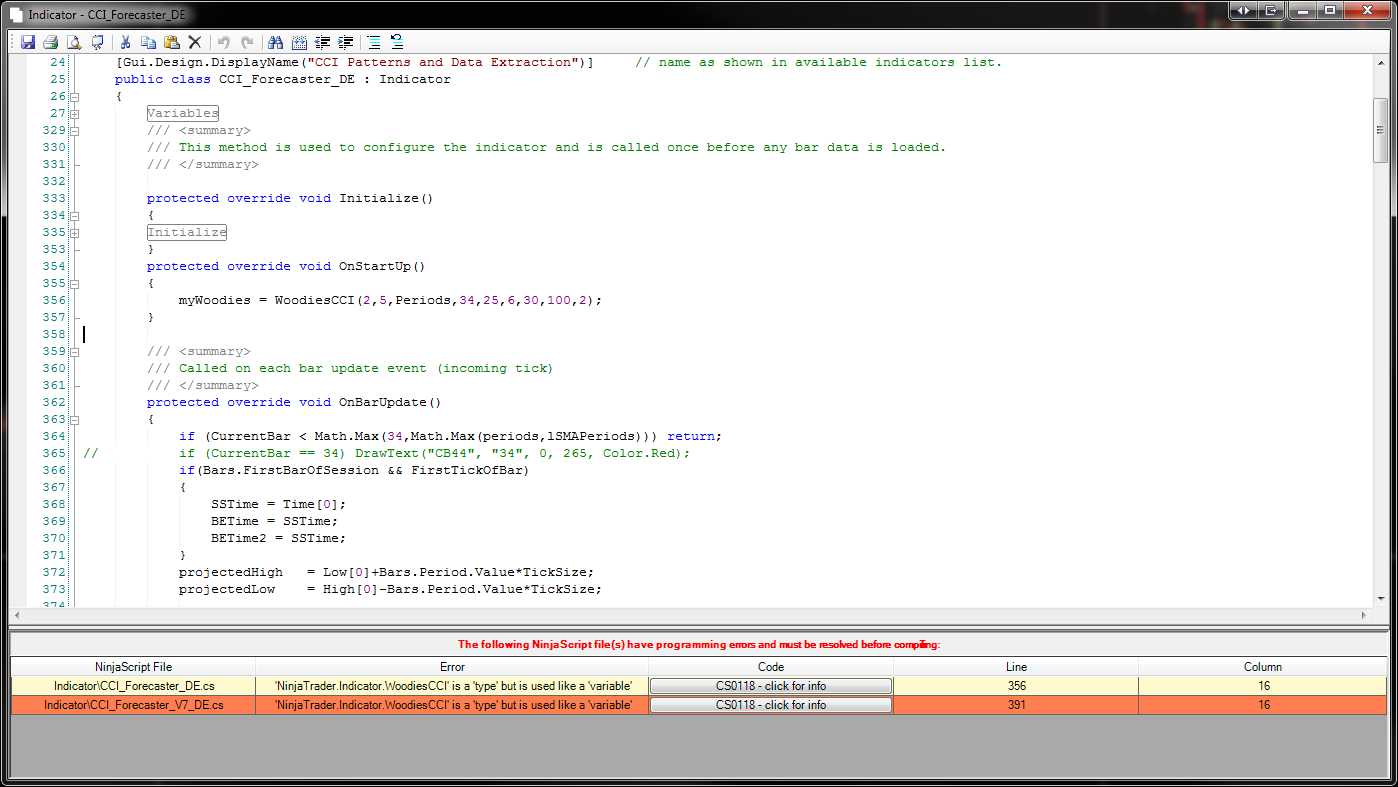The width and height of the screenshot is (1398, 787).
Task: Click the collapsed Initialize region box
Action: tap(187, 233)
